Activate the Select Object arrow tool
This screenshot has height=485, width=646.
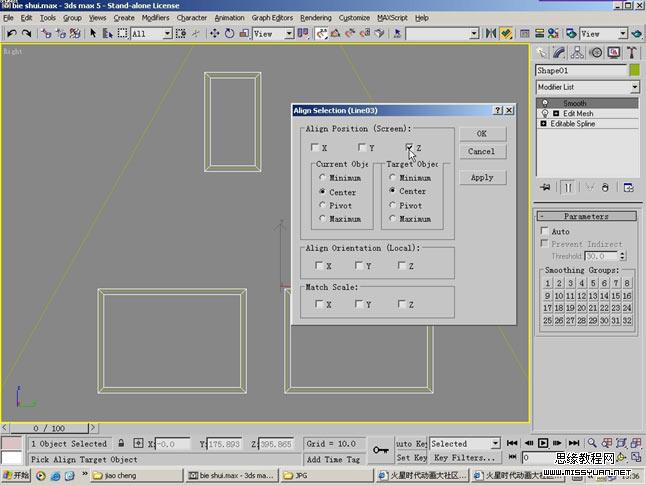[x=93, y=33]
